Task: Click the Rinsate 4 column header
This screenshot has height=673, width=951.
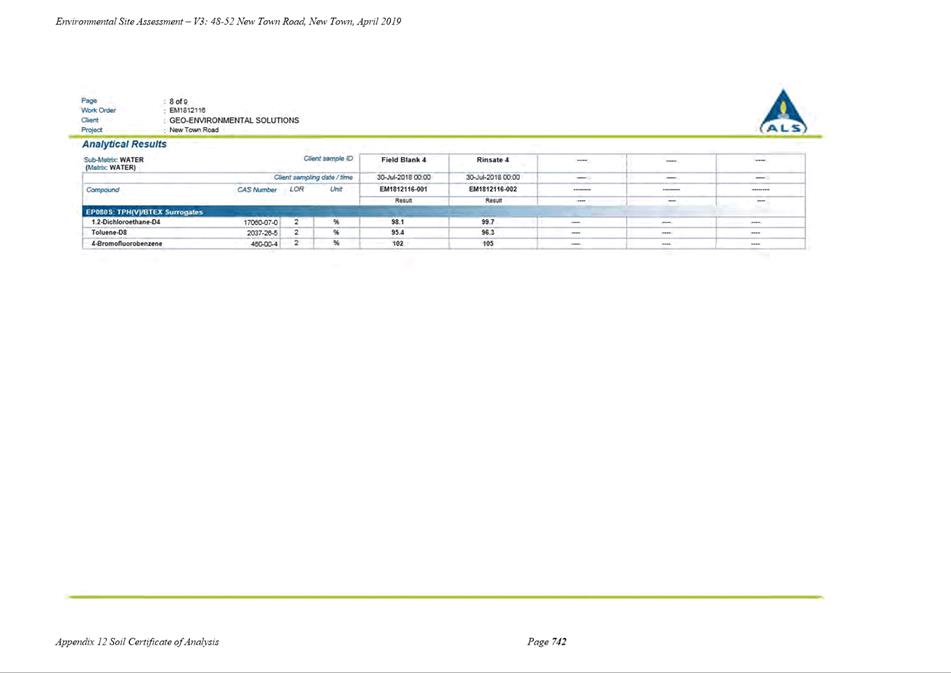Action: [x=492, y=160]
